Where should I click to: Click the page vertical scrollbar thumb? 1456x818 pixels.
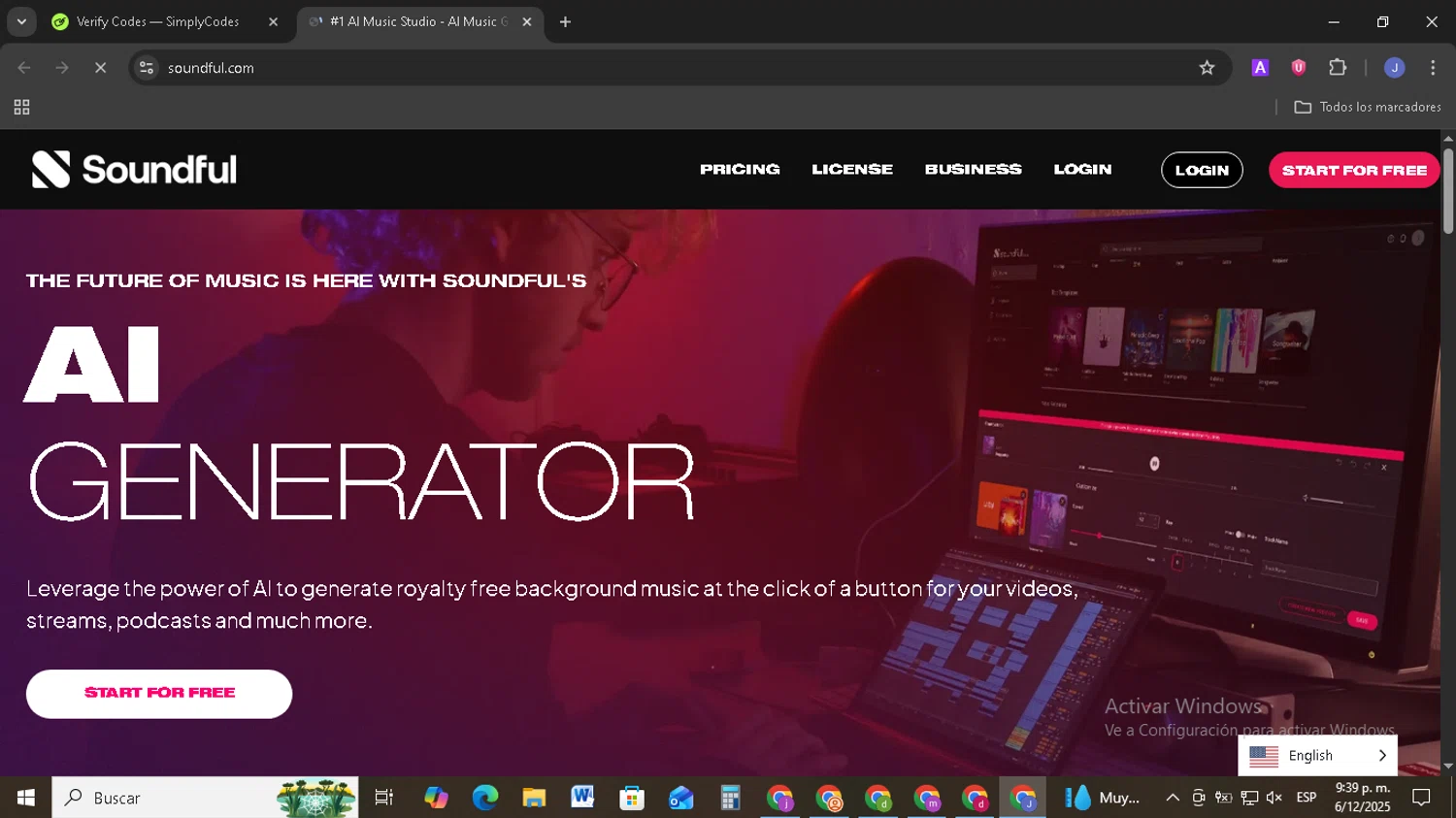1448,190
